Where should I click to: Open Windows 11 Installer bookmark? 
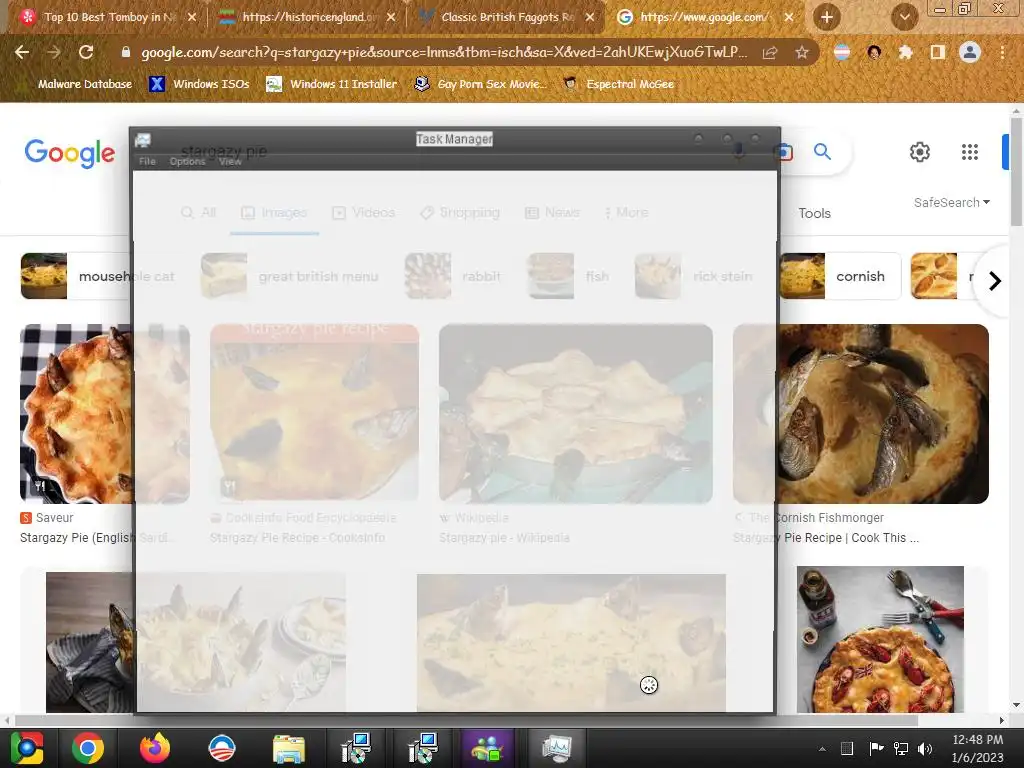click(332, 84)
